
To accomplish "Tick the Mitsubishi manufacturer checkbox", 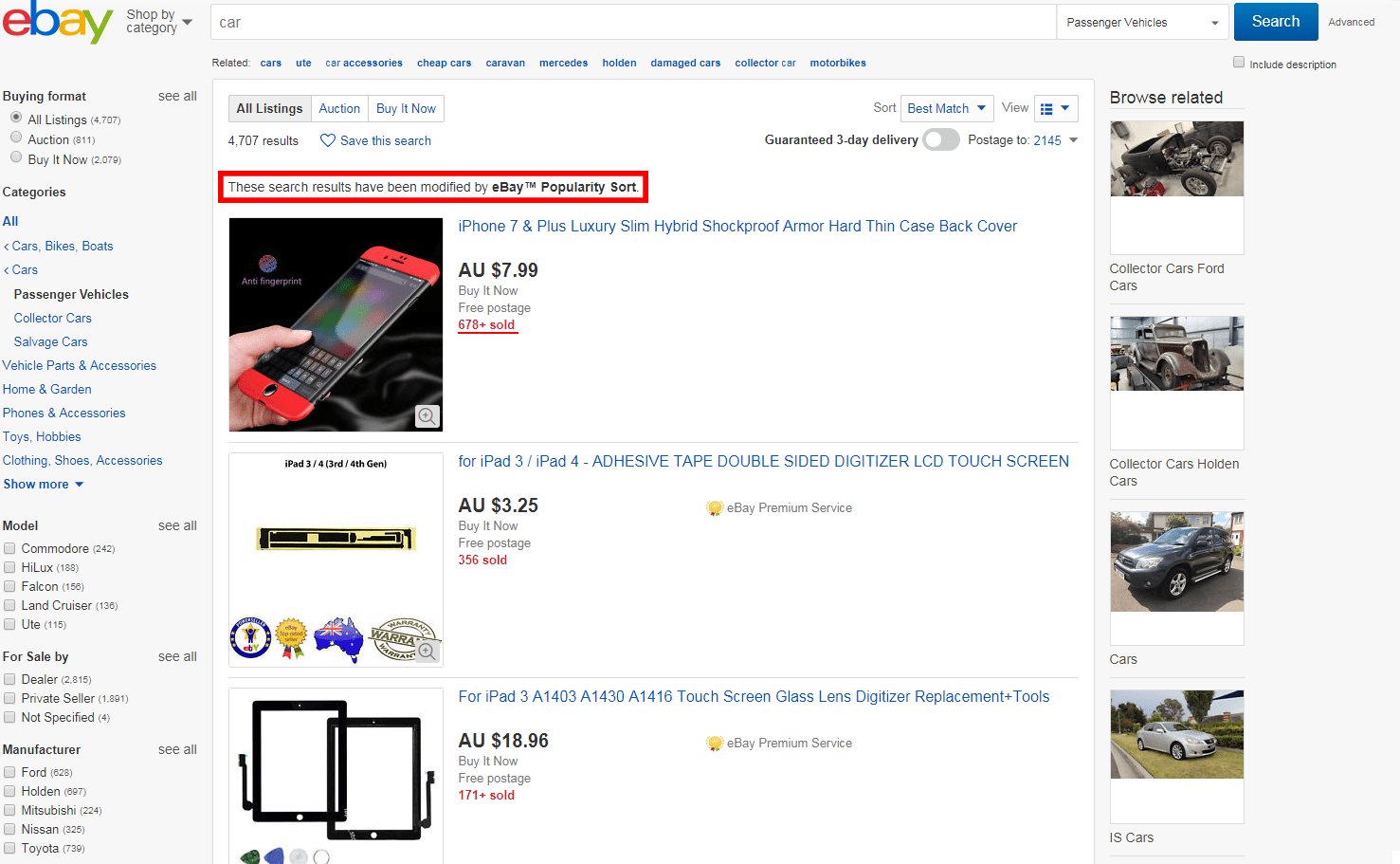I will pyautogui.click(x=9, y=810).
